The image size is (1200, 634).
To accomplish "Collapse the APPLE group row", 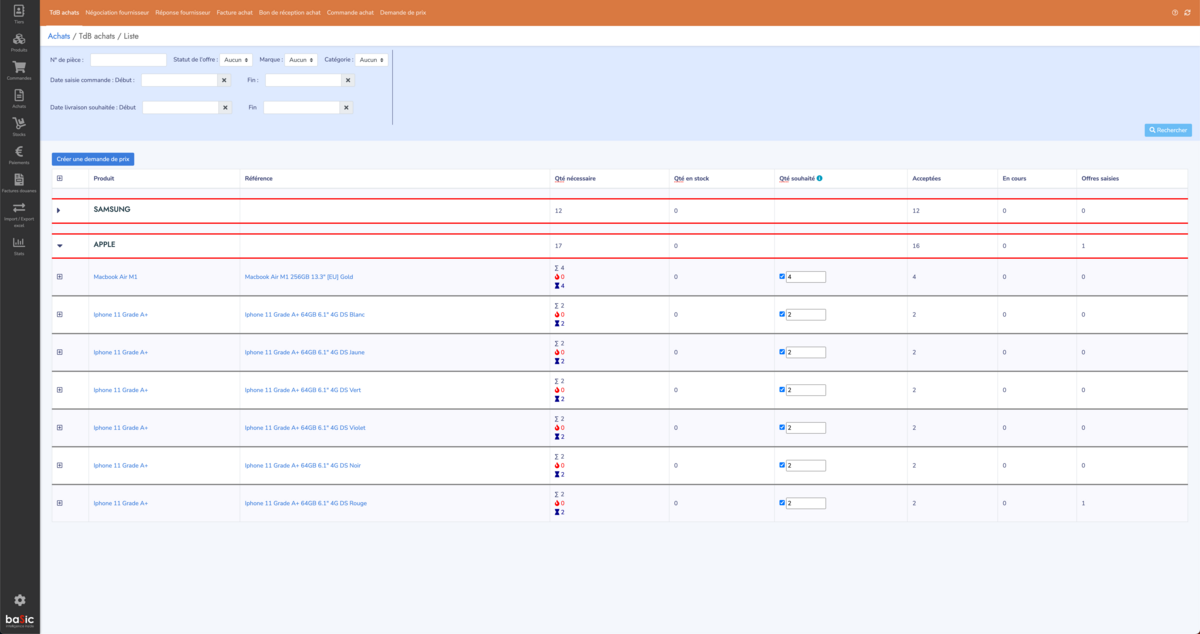I will 59,245.
